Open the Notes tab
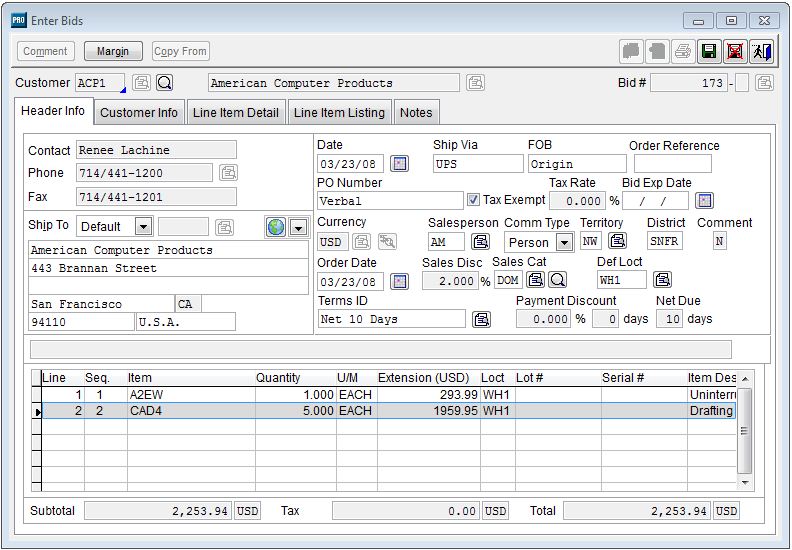The height and width of the screenshot is (550, 792). coord(416,113)
